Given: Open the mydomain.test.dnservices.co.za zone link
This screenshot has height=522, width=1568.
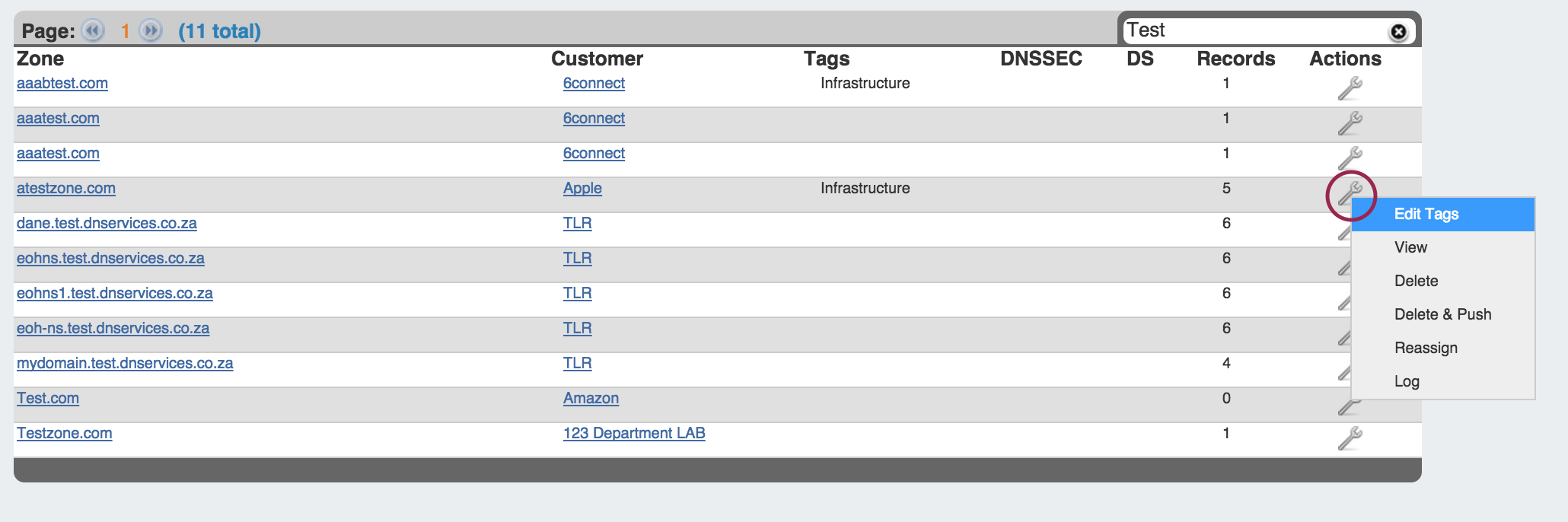Looking at the screenshot, I should (125, 363).
